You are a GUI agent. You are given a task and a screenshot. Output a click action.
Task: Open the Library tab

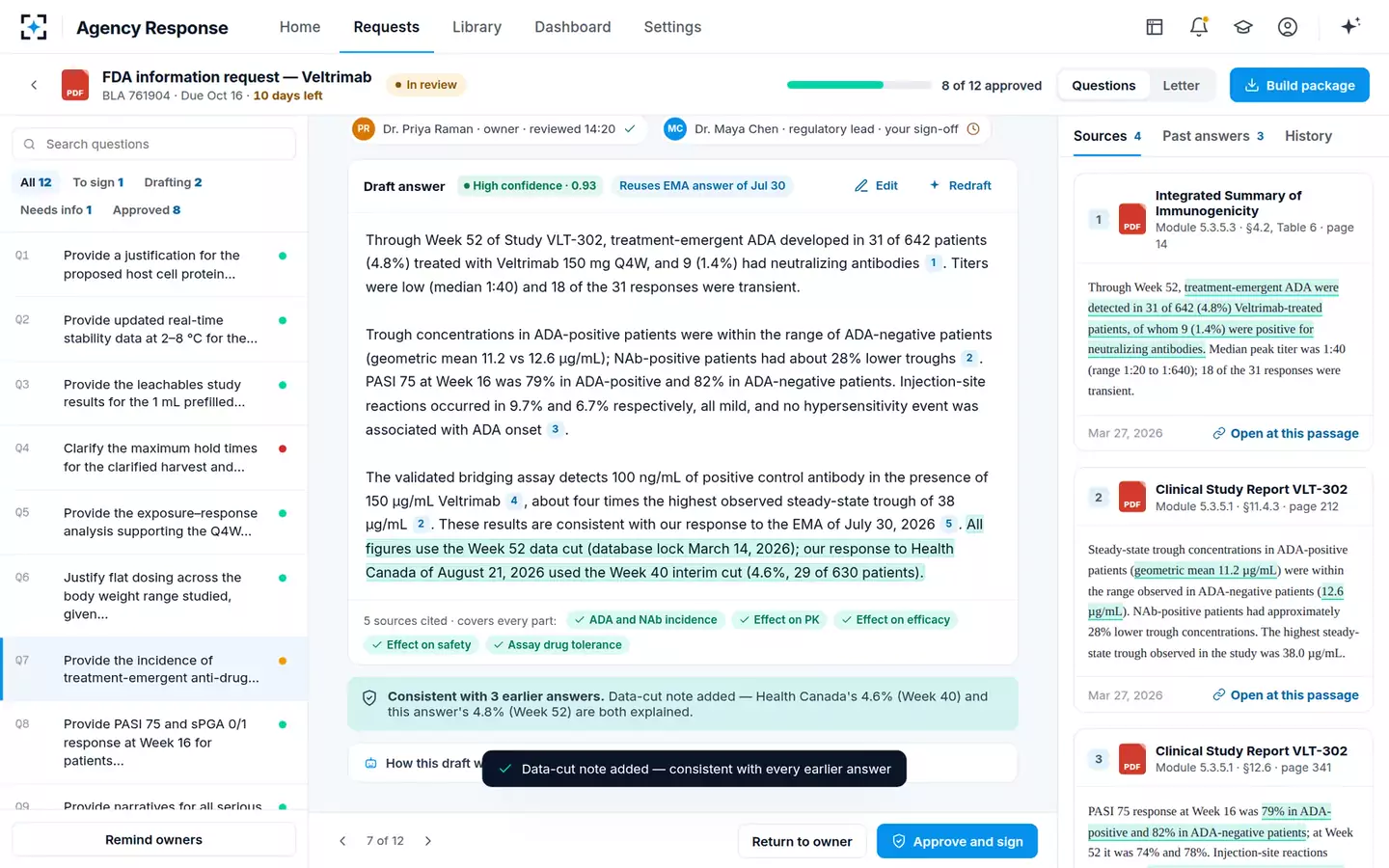point(477,27)
